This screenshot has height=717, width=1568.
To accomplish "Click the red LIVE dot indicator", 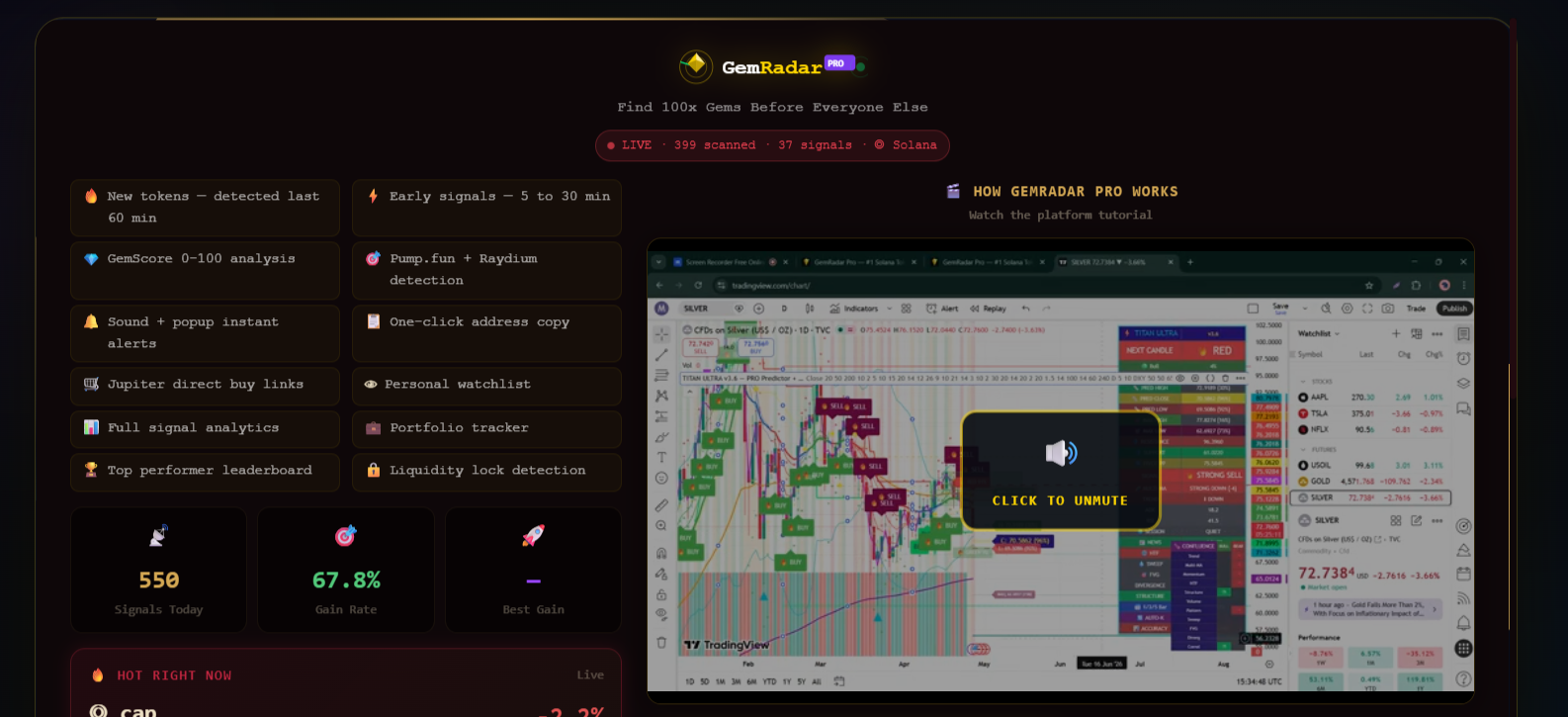I will (x=611, y=145).
